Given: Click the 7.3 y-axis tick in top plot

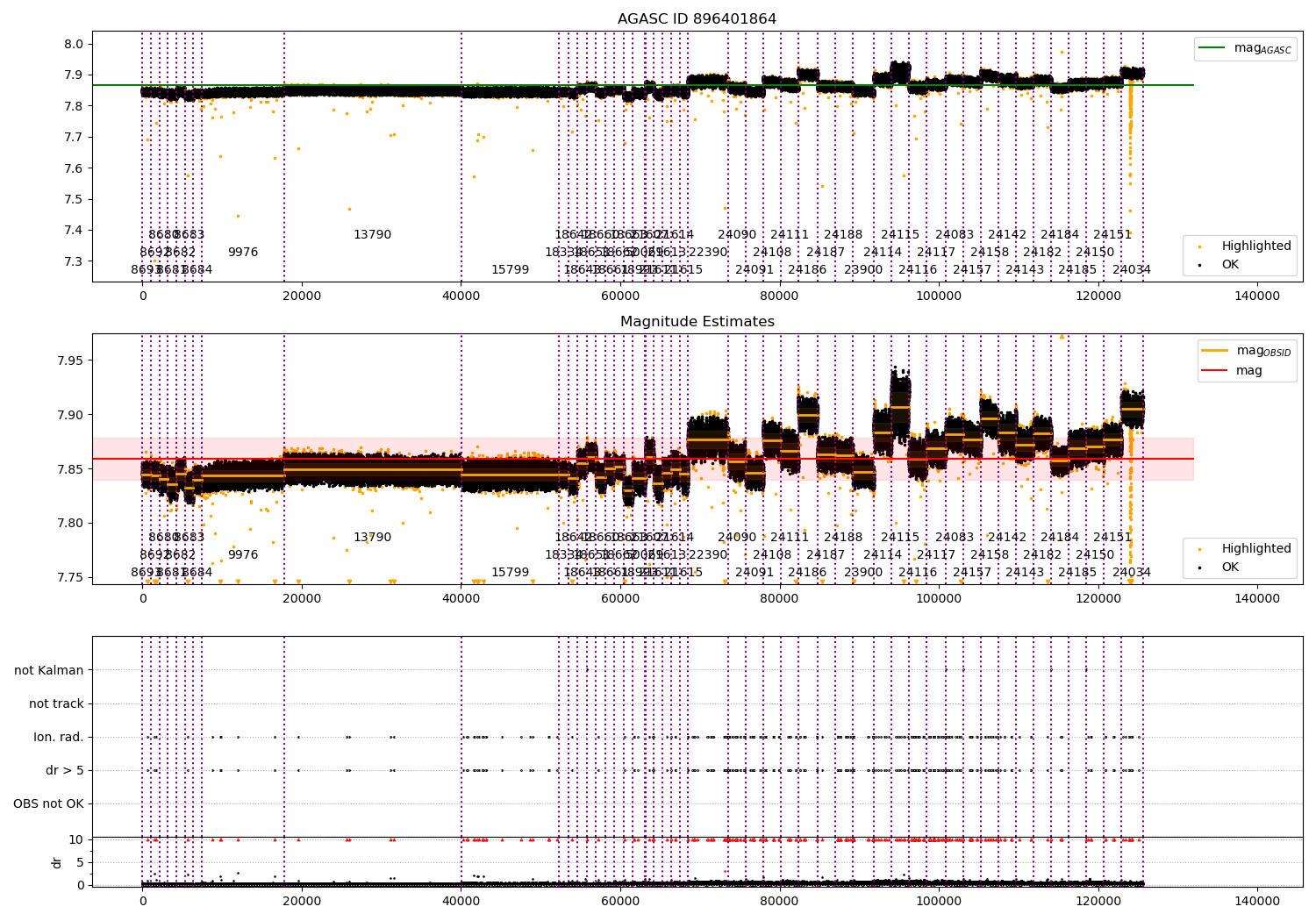Looking at the screenshot, I should coord(74,261).
